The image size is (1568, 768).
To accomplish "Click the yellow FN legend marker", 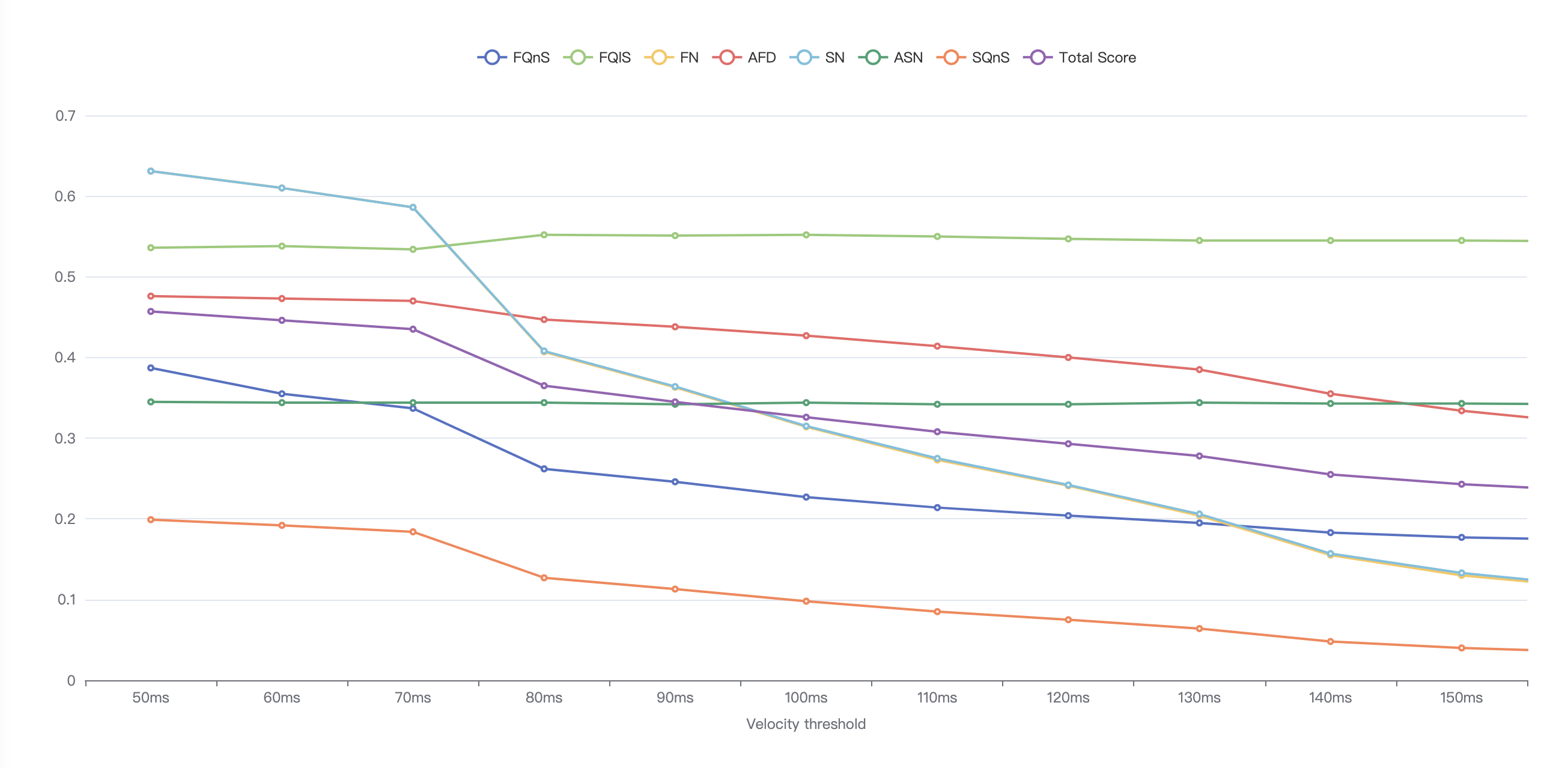I will (658, 57).
